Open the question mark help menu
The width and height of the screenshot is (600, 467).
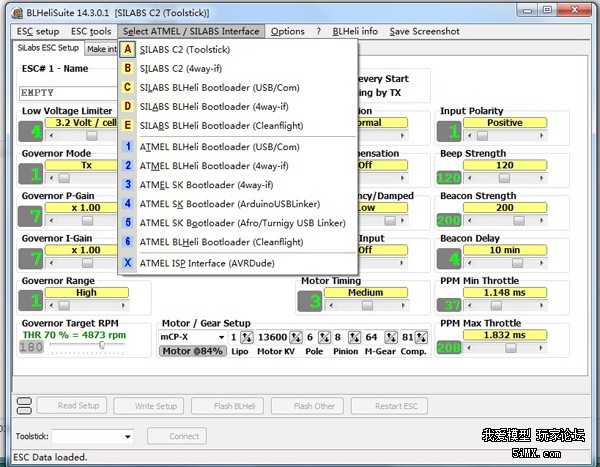pyautogui.click(x=318, y=31)
